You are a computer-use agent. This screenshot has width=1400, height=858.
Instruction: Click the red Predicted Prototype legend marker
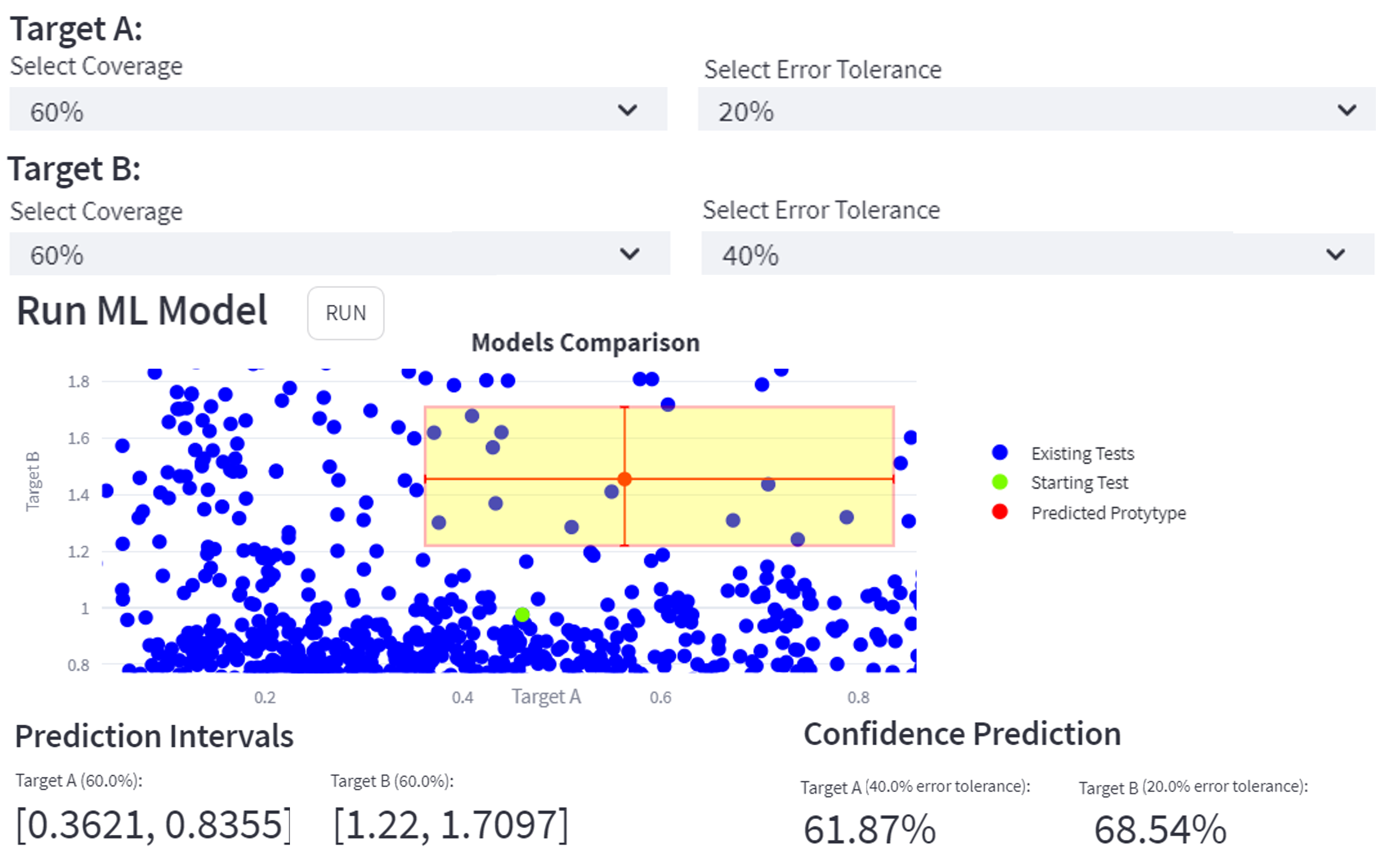click(x=999, y=512)
